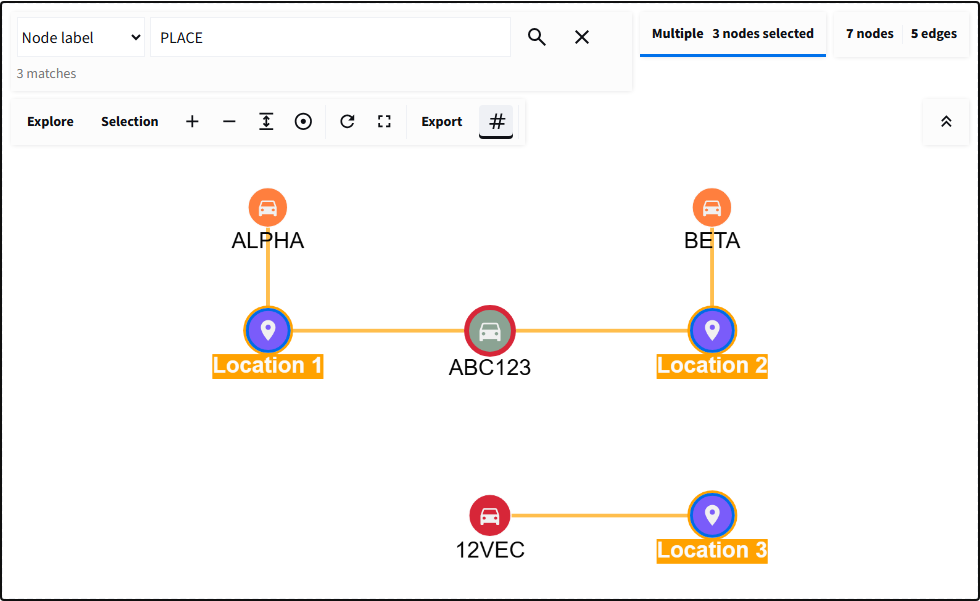The height and width of the screenshot is (601, 980).
Task: Click the highlighted Location 3 label
Action: [x=712, y=550]
